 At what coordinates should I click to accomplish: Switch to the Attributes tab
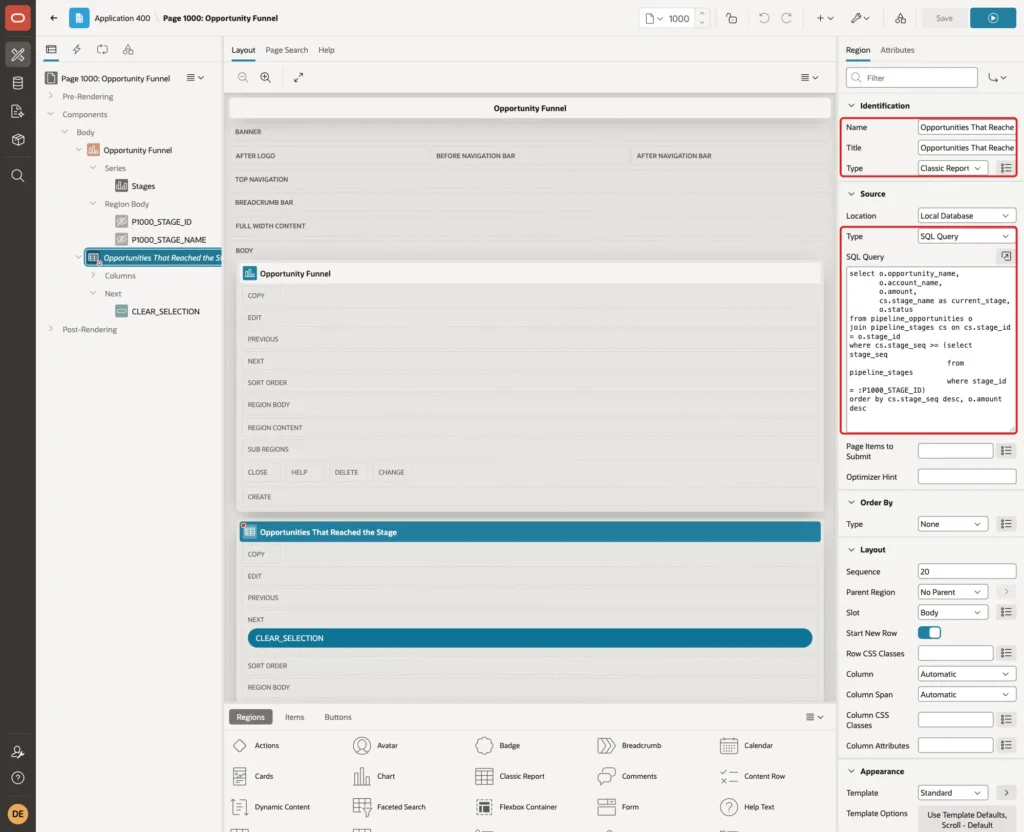pos(897,50)
